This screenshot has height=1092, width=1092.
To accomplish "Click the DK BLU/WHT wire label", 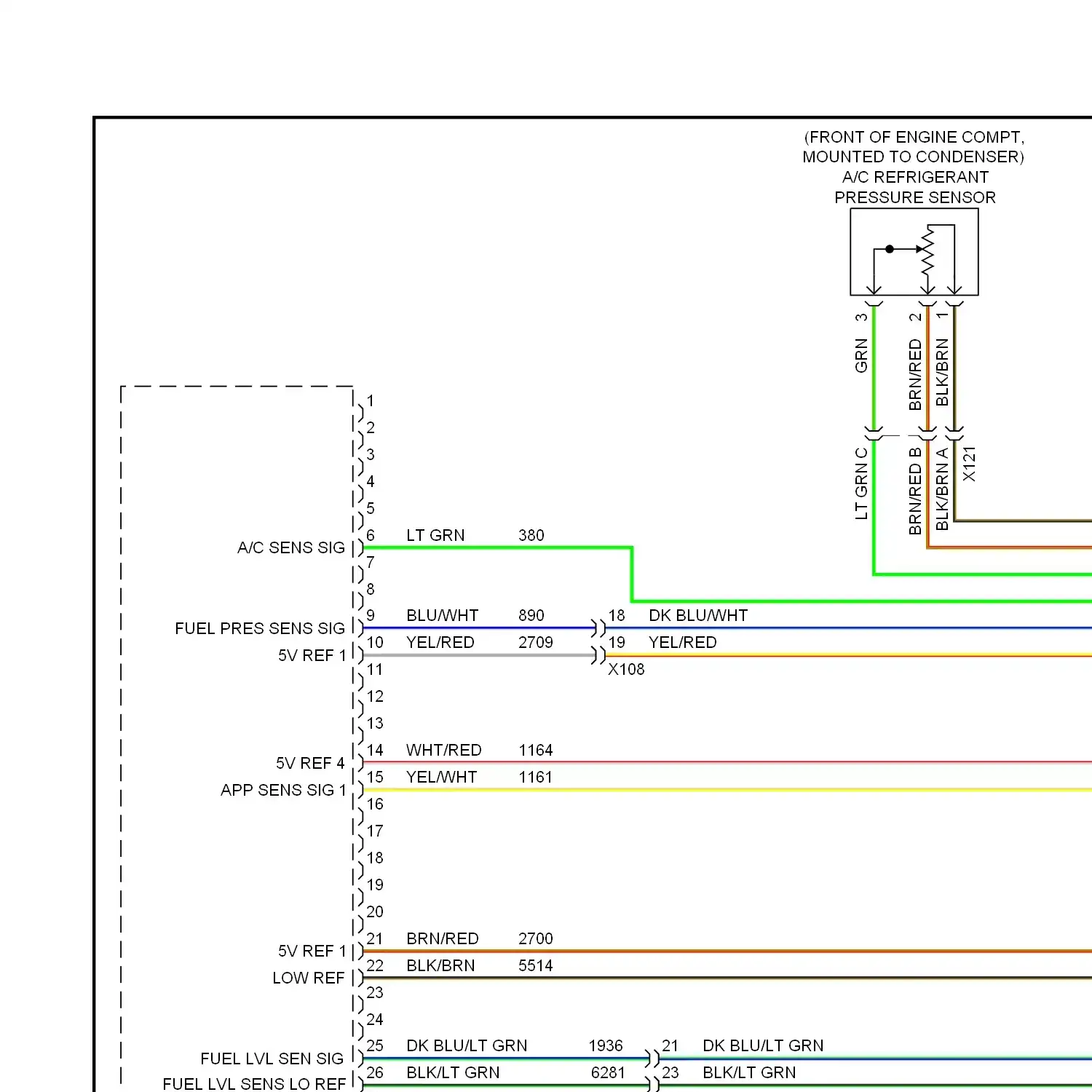I will point(698,615).
